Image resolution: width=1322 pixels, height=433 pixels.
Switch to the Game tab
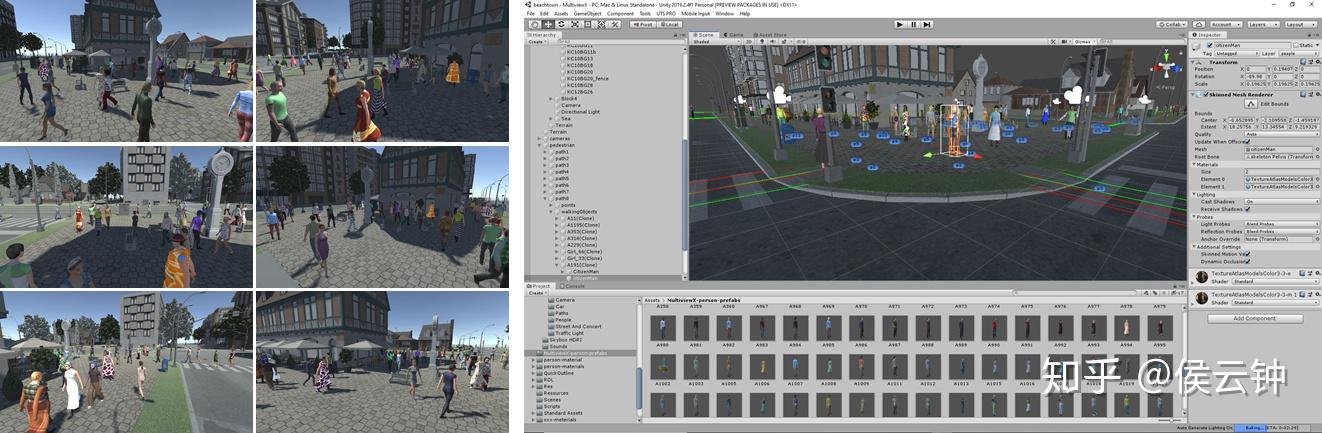pos(735,34)
